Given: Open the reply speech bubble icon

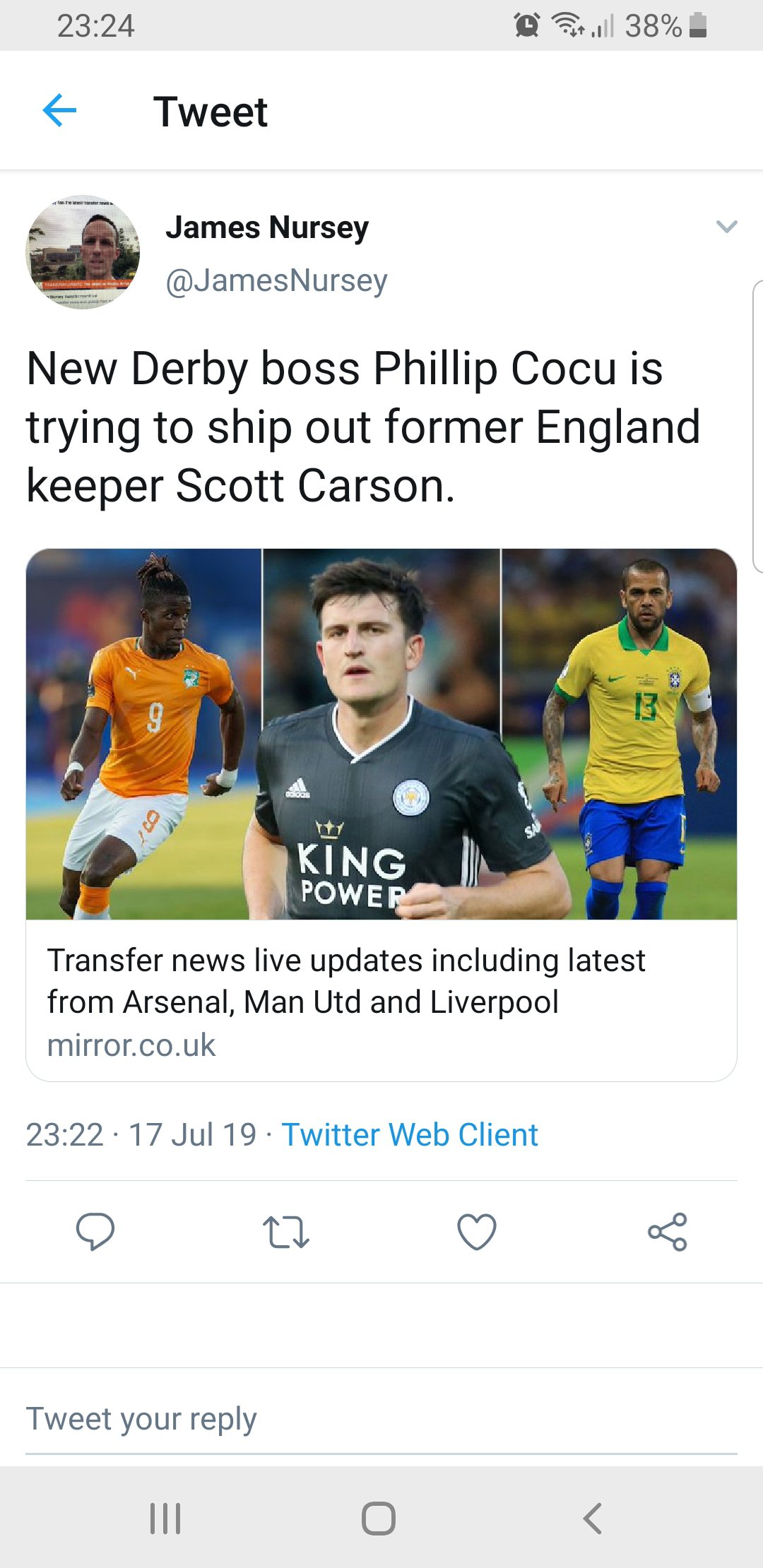Looking at the screenshot, I should point(95,1232).
